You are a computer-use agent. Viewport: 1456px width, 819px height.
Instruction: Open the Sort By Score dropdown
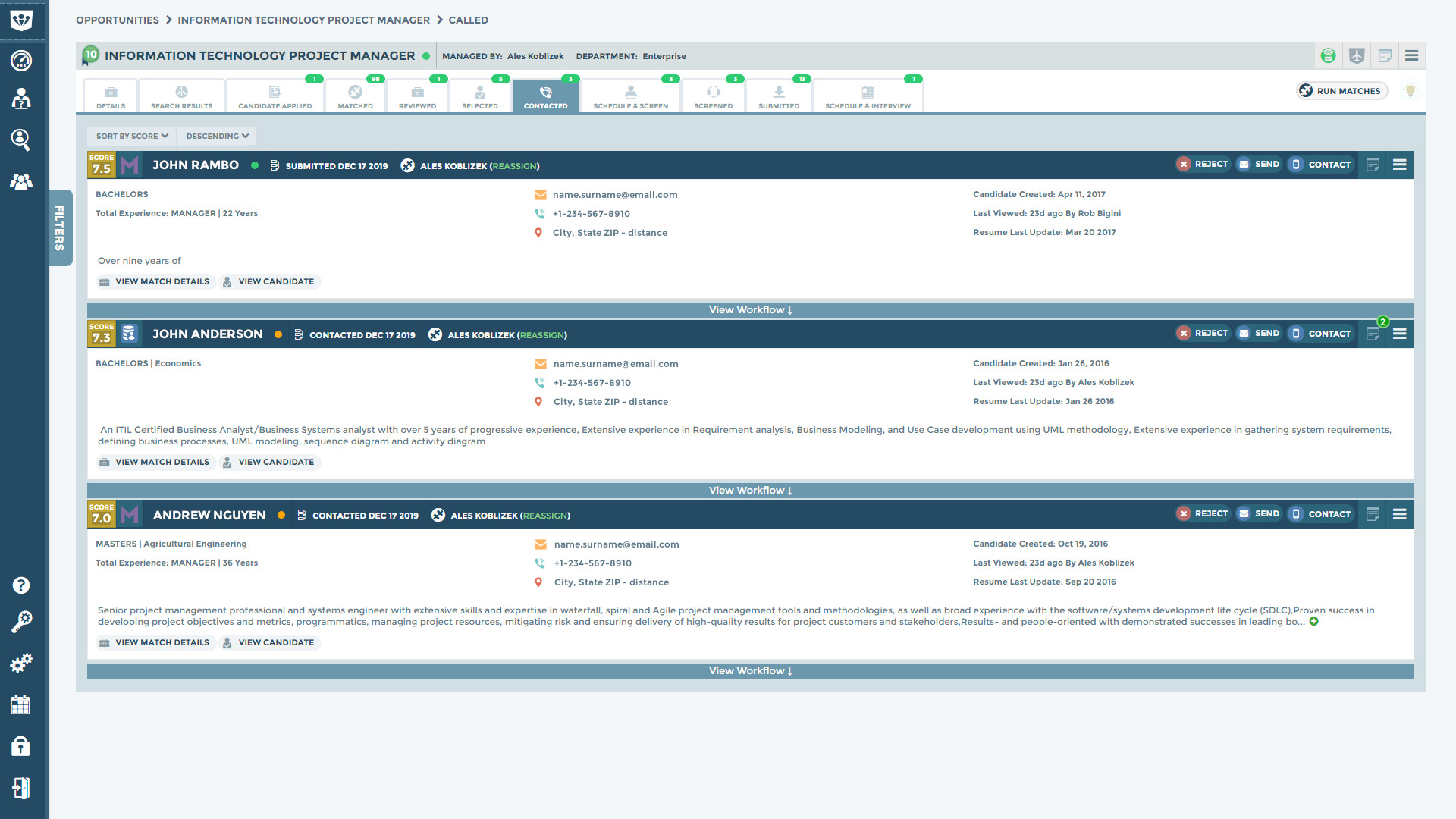click(x=132, y=136)
